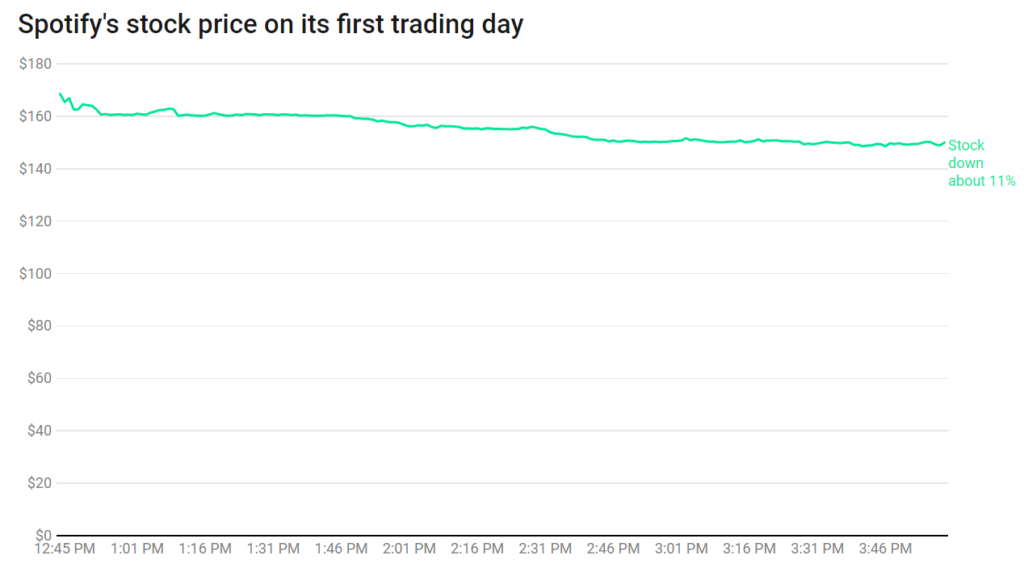The image size is (1024, 568).
Task: Select the $140 y-axis label
Action: 35,169
